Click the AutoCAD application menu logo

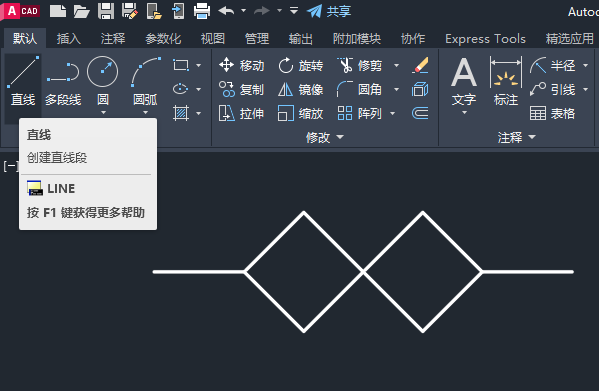pos(21,11)
